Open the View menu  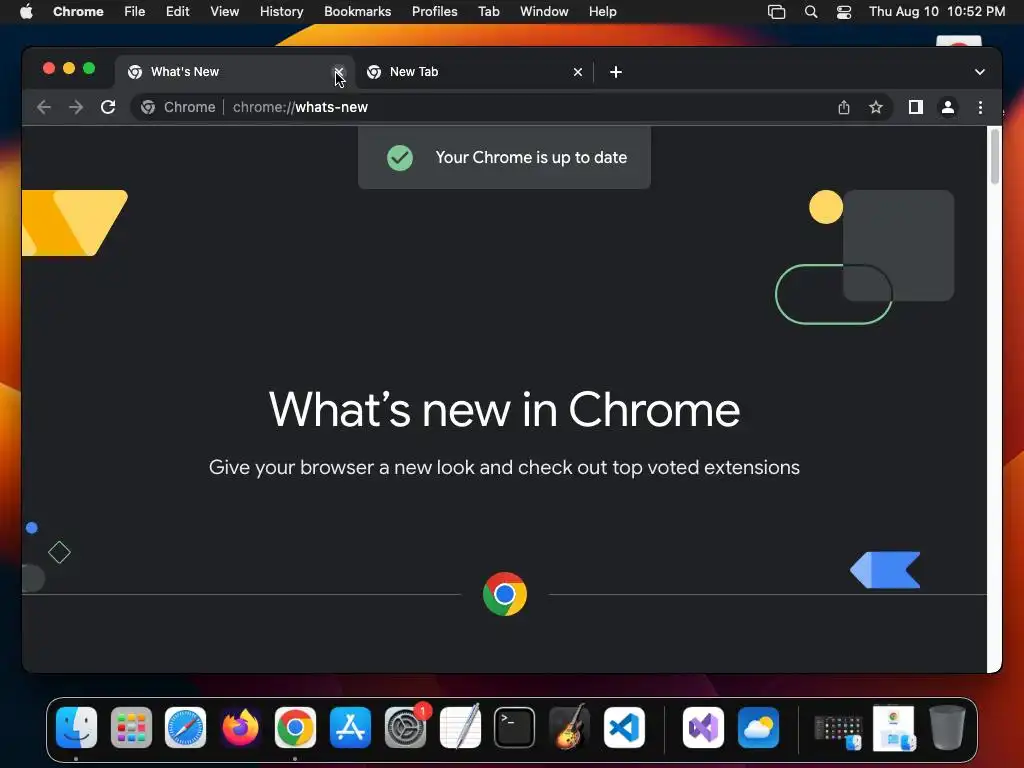pos(225,12)
